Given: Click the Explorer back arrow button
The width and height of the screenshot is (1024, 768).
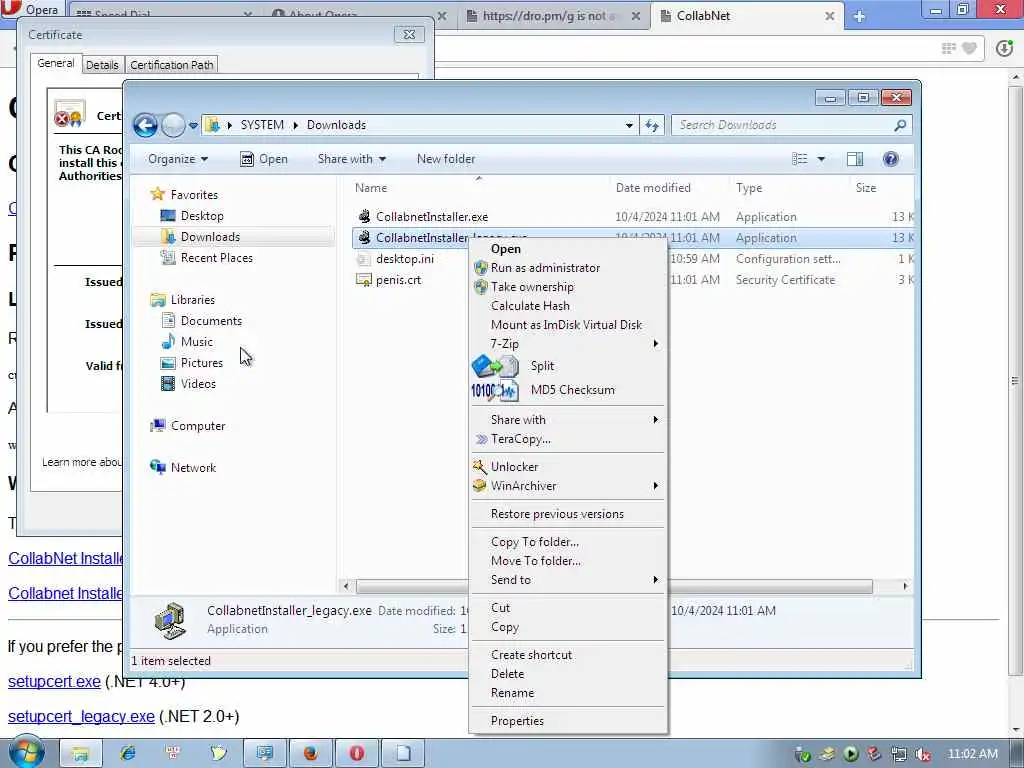Looking at the screenshot, I should coord(145,125).
